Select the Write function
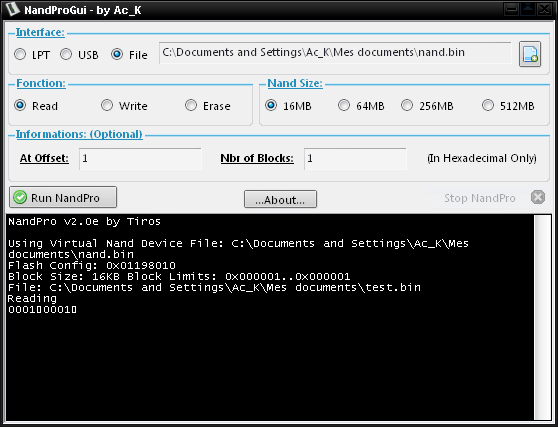The image size is (558, 427). pos(107,105)
